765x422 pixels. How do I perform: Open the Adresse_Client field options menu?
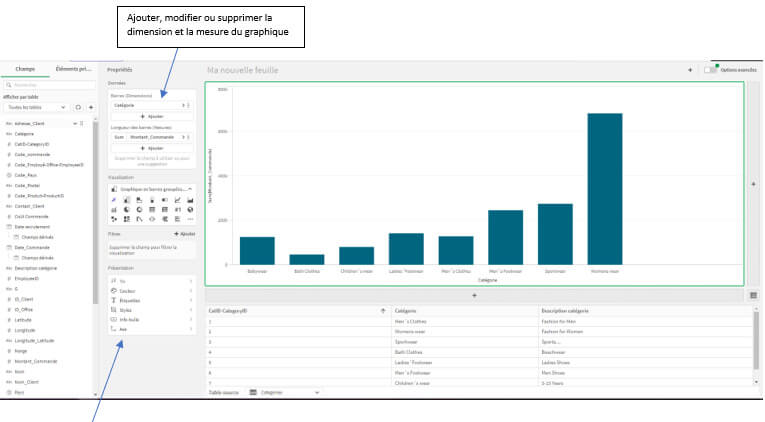click(x=81, y=123)
